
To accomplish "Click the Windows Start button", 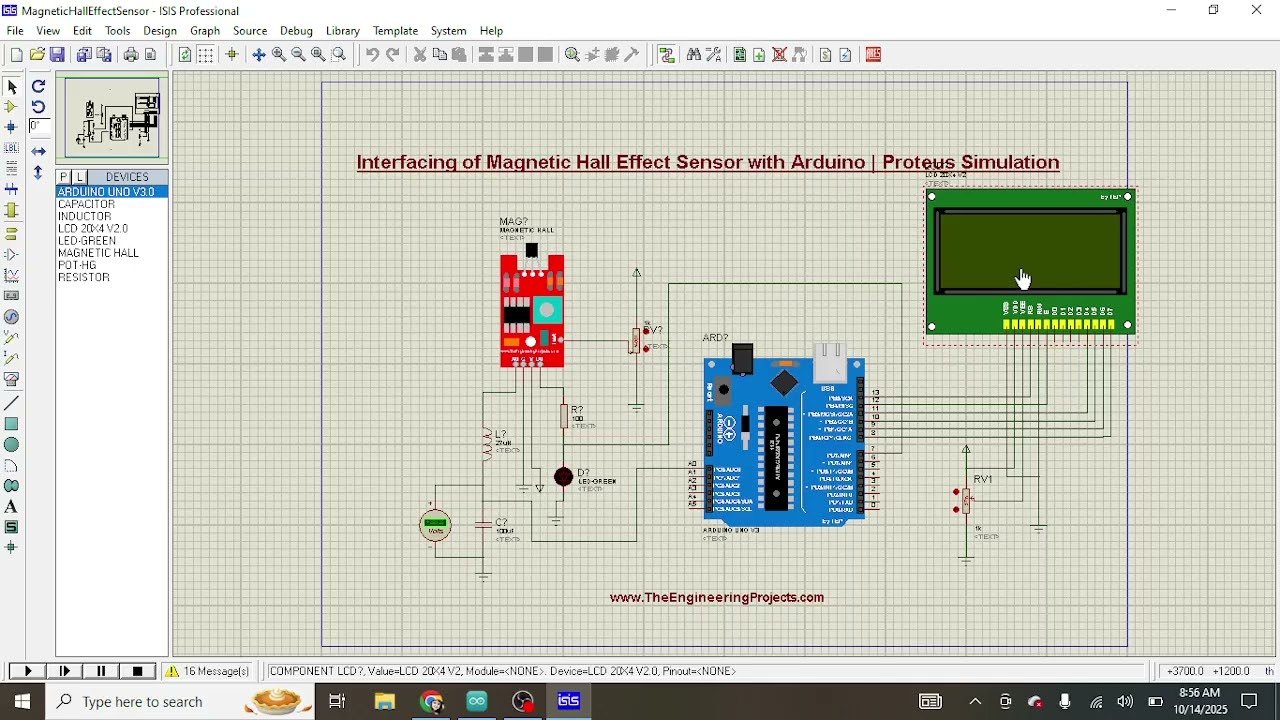I will click(x=22, y=702).
